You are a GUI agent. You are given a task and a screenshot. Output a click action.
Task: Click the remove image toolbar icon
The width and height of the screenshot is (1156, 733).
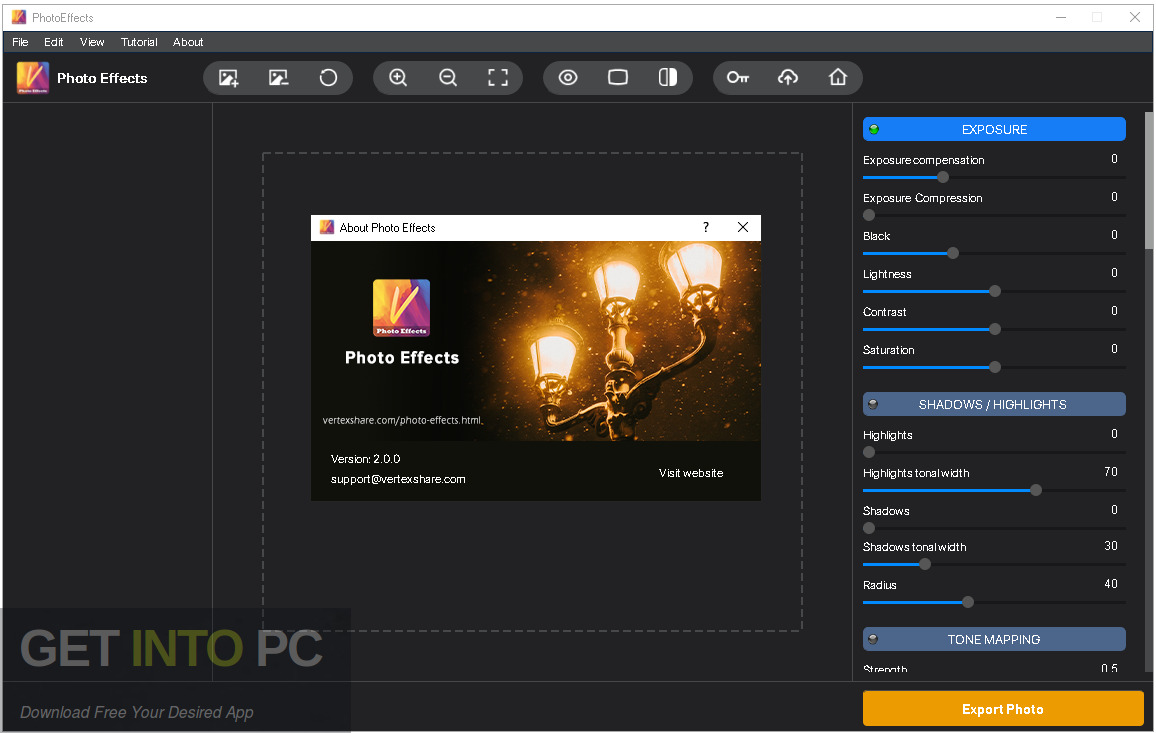point(279,77)
